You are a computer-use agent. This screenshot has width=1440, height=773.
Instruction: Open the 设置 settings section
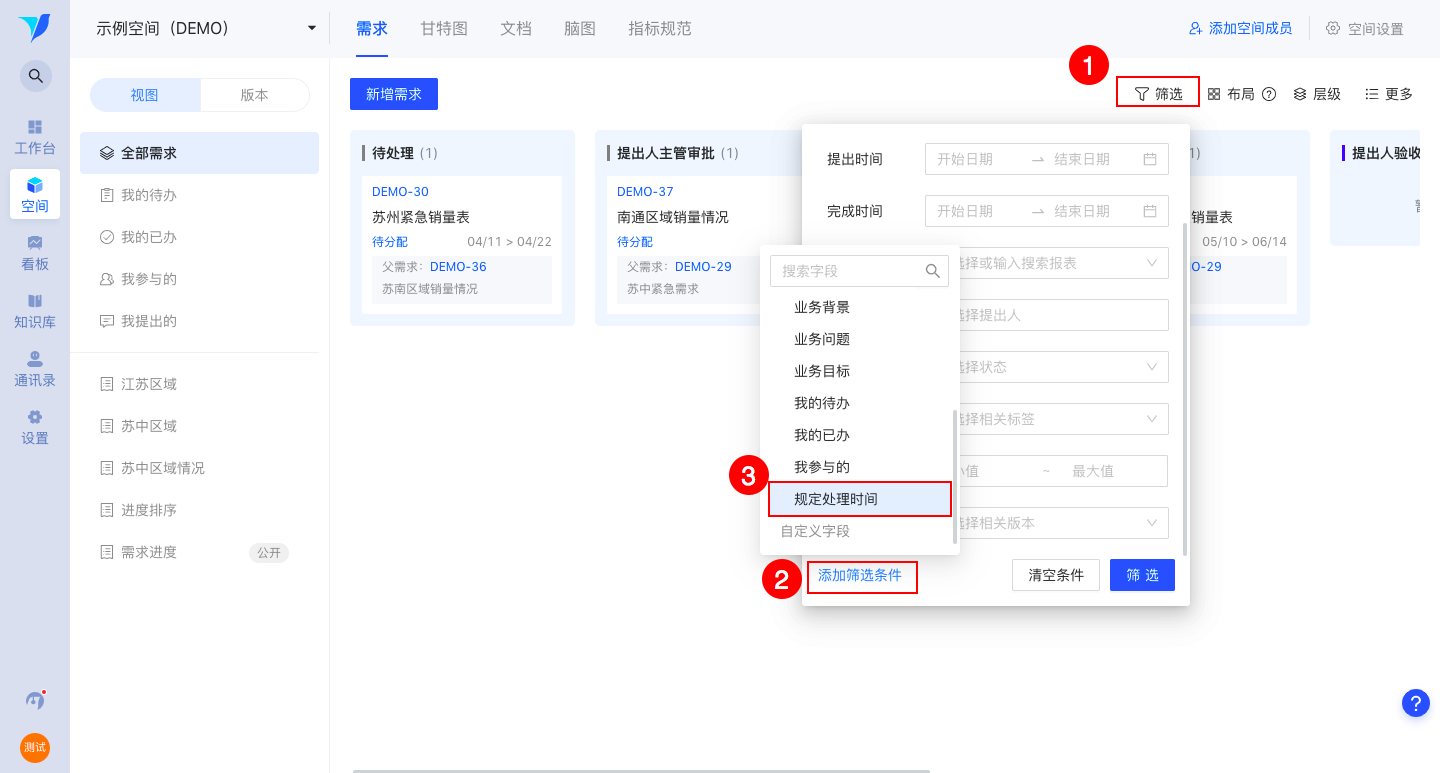click(35, 426)
